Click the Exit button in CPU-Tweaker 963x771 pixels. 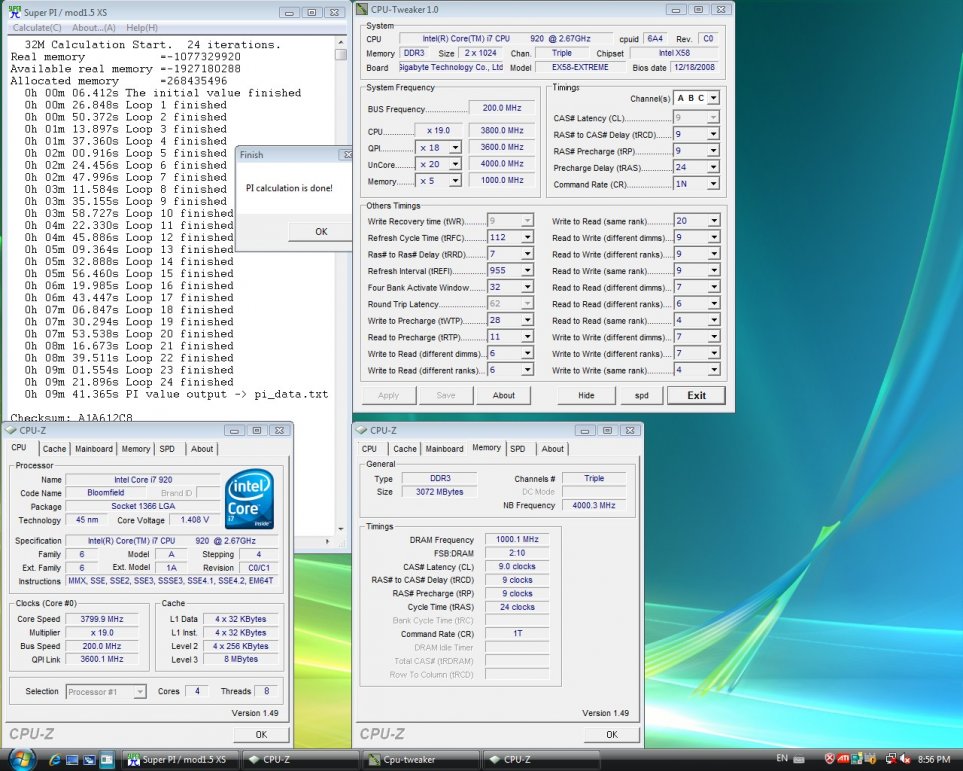point(696,396)
